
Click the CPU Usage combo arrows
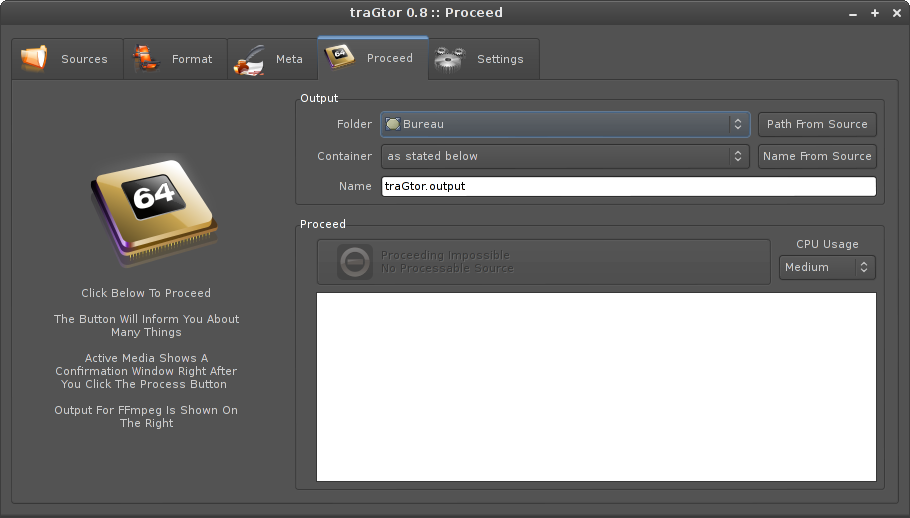[864, 267]
